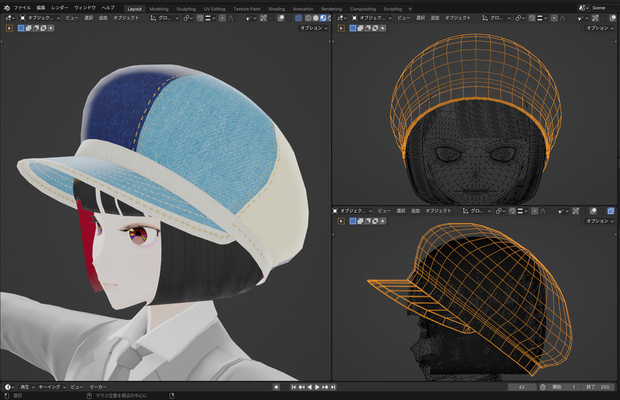The width and height of the screenshot is (620, 400).
Task: Click the Blender logo icon in the menu bar
Action: pos(7,8)
